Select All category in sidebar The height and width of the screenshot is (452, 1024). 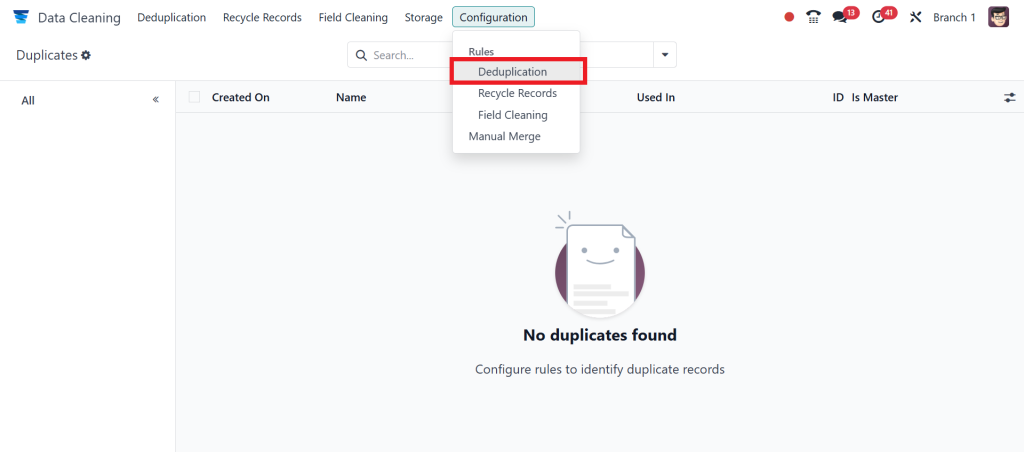(28, 101)
